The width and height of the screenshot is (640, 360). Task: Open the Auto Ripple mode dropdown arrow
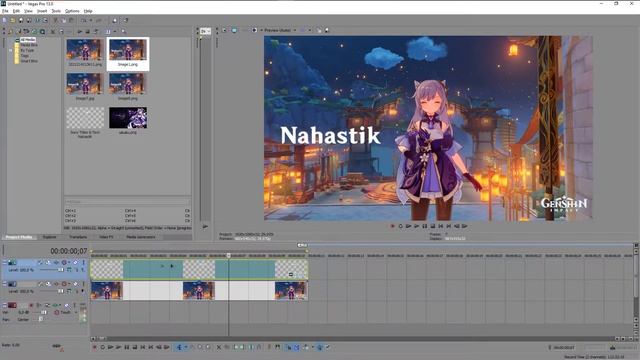(x=313, y=347)
